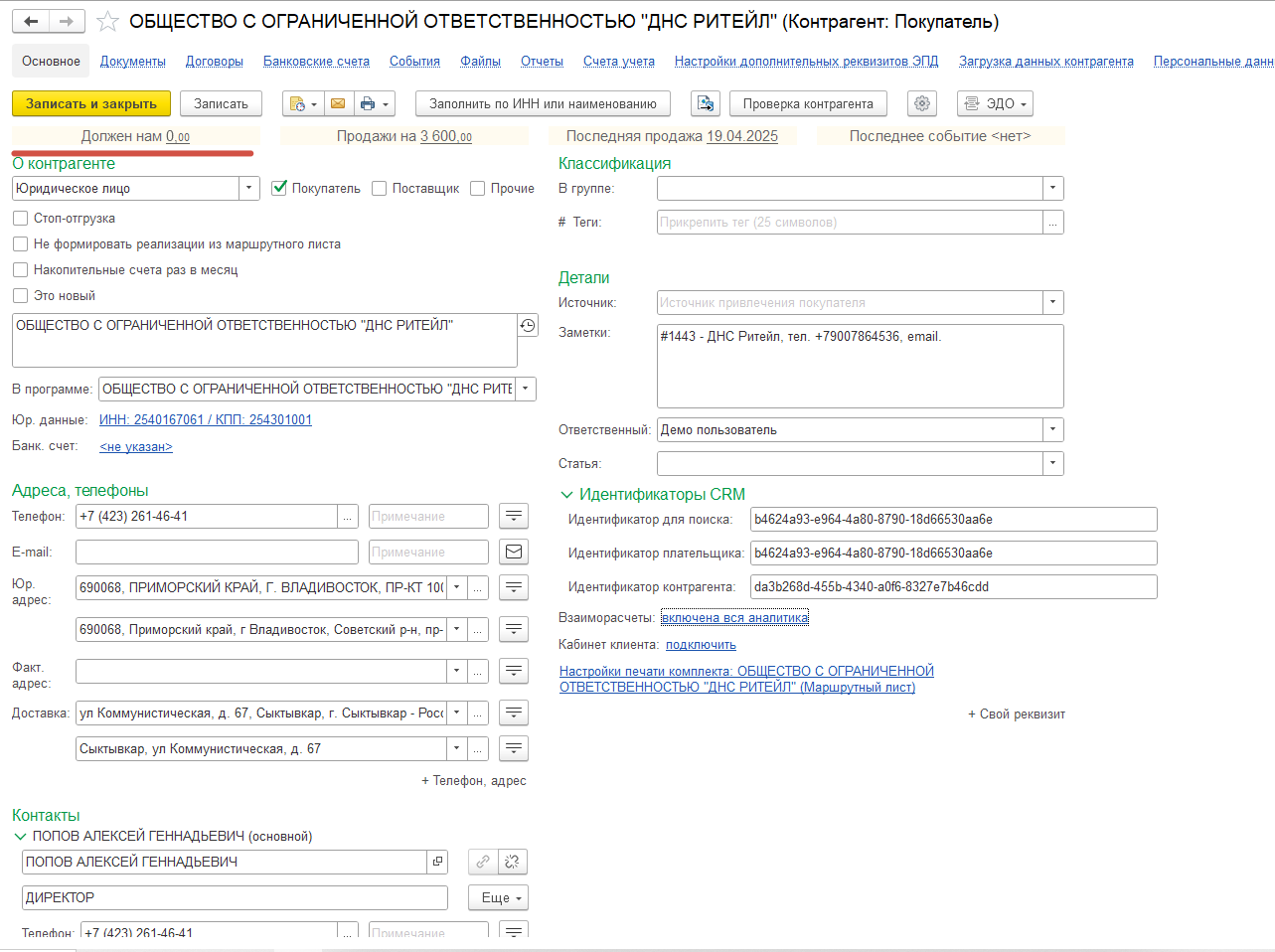Open the create-based-on document icon menu

coord(302,103)
